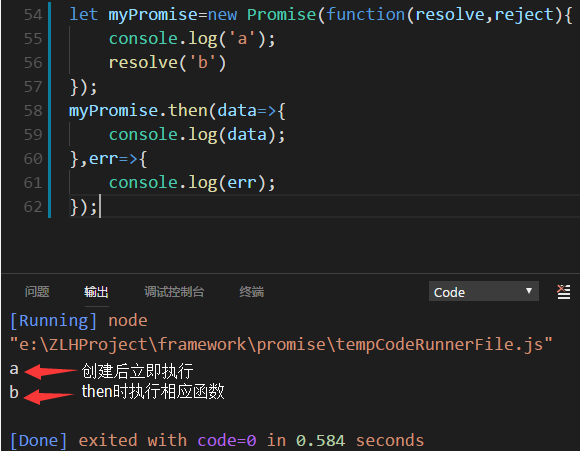
Task: Click output line 'a'
Action: [x=14, y=369]
